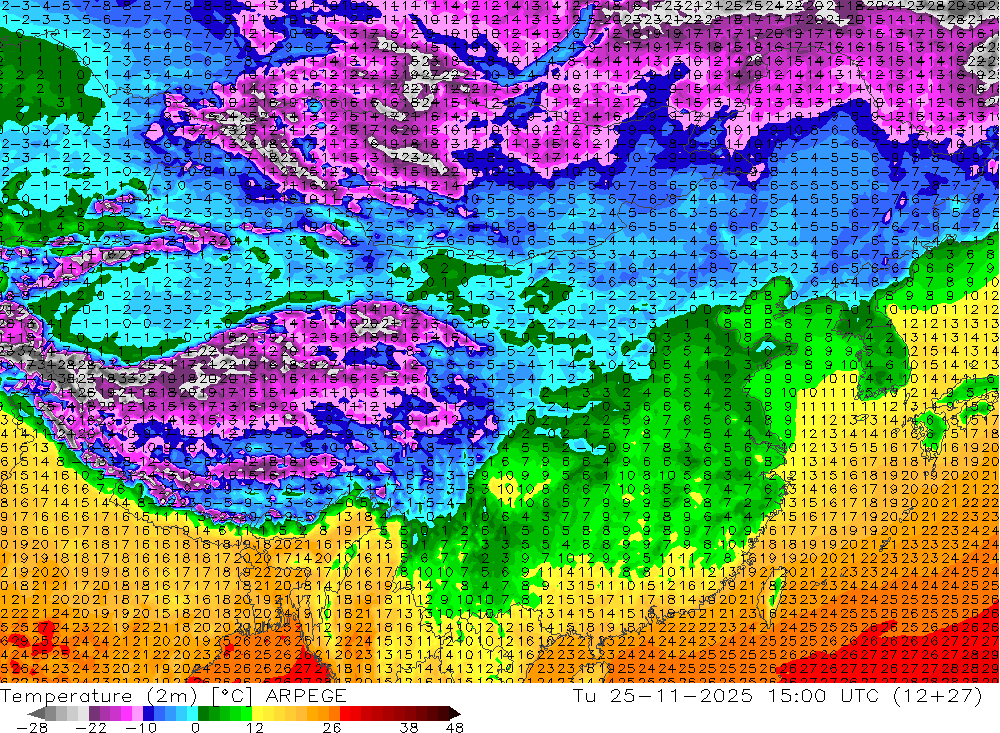
Task: Click the bright red swatch right of 26
Action: pos(345,713)
